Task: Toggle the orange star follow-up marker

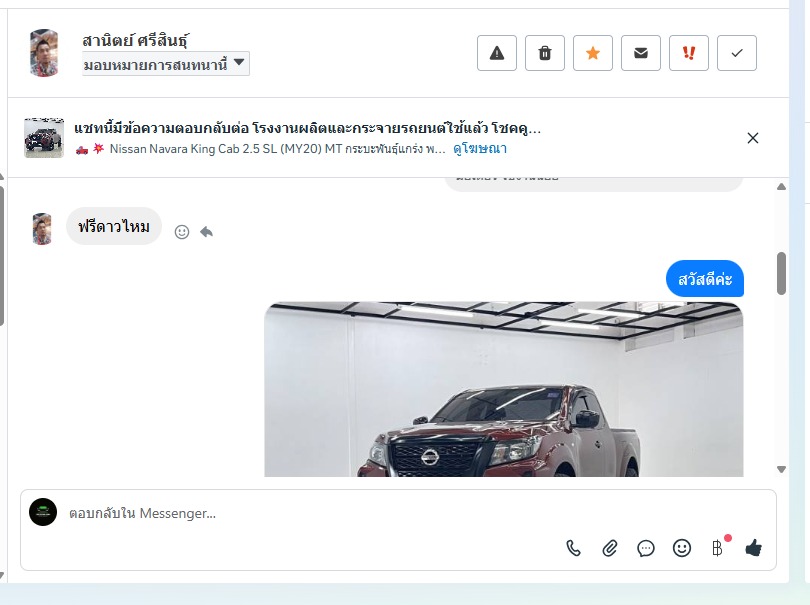Action: pos(593,53)
